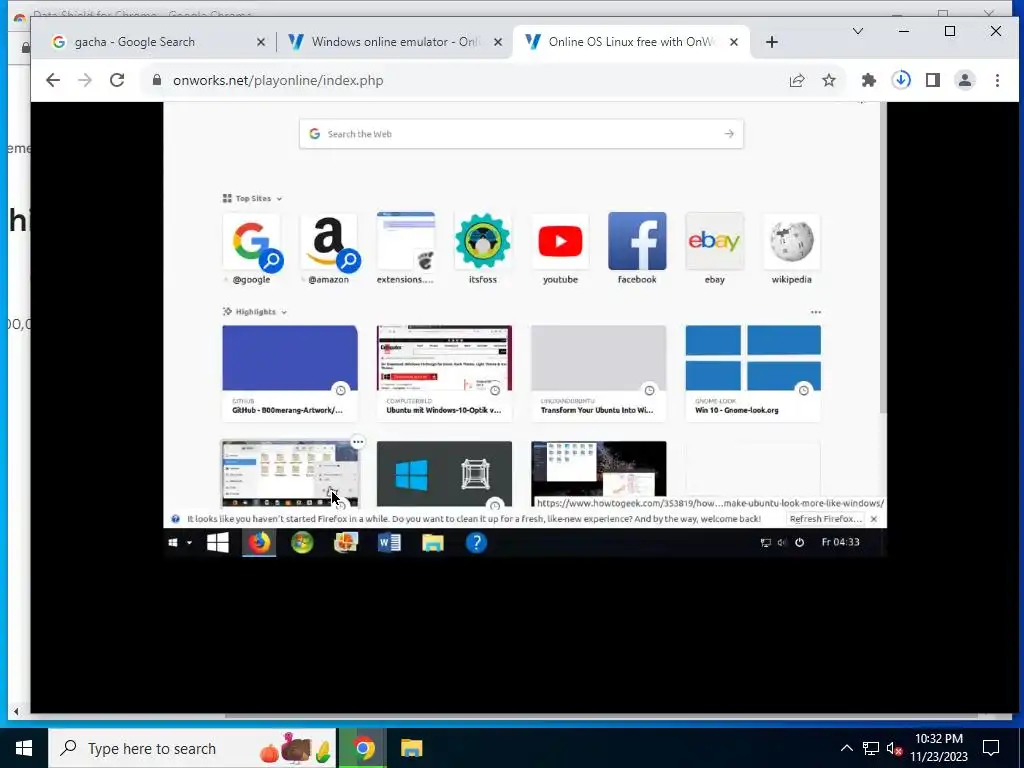
Task: Launch the green globe browser in emulated taskbar
Action: coord(302,543)
